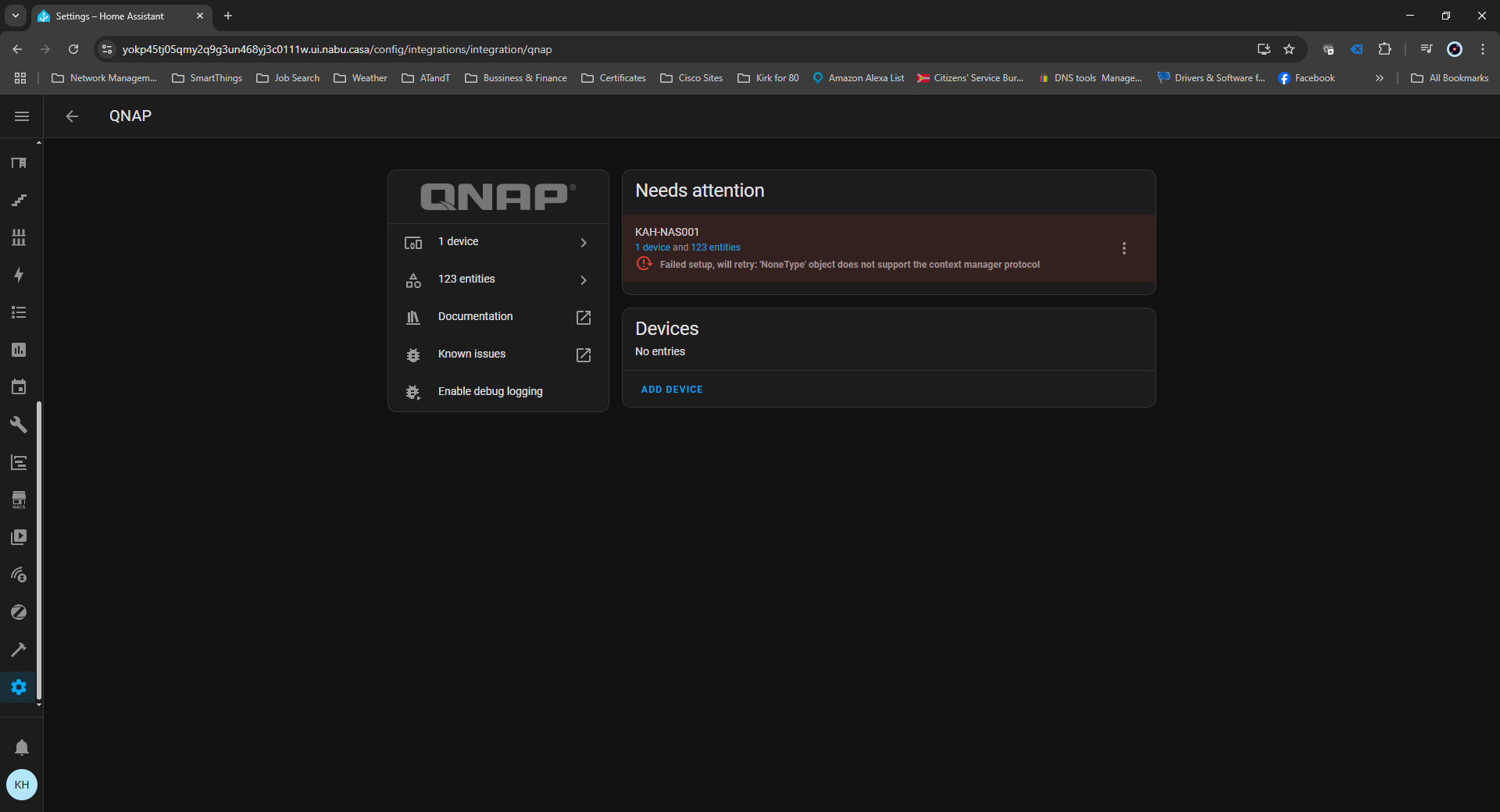Open the Zigbee wireless sidebar icon
The height and width of the screenshot is (812, 1500).
(x=20, y=575)
